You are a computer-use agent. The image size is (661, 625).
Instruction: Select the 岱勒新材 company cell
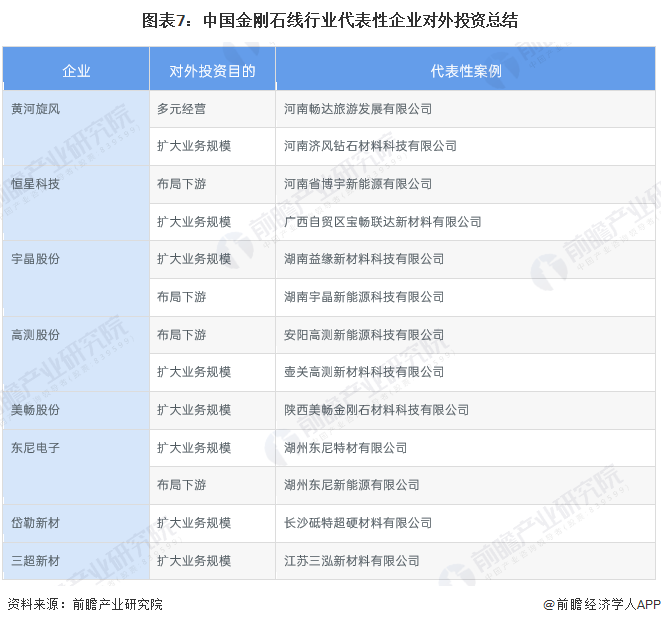pos(35,523)
